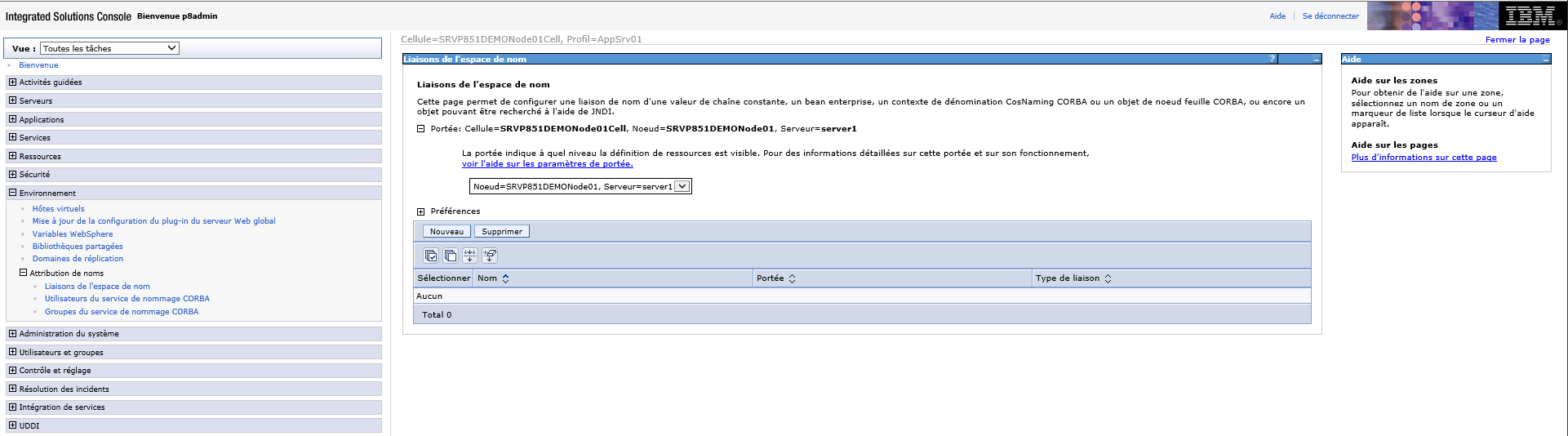Click the Select All items icon

(x=431, y=256)
